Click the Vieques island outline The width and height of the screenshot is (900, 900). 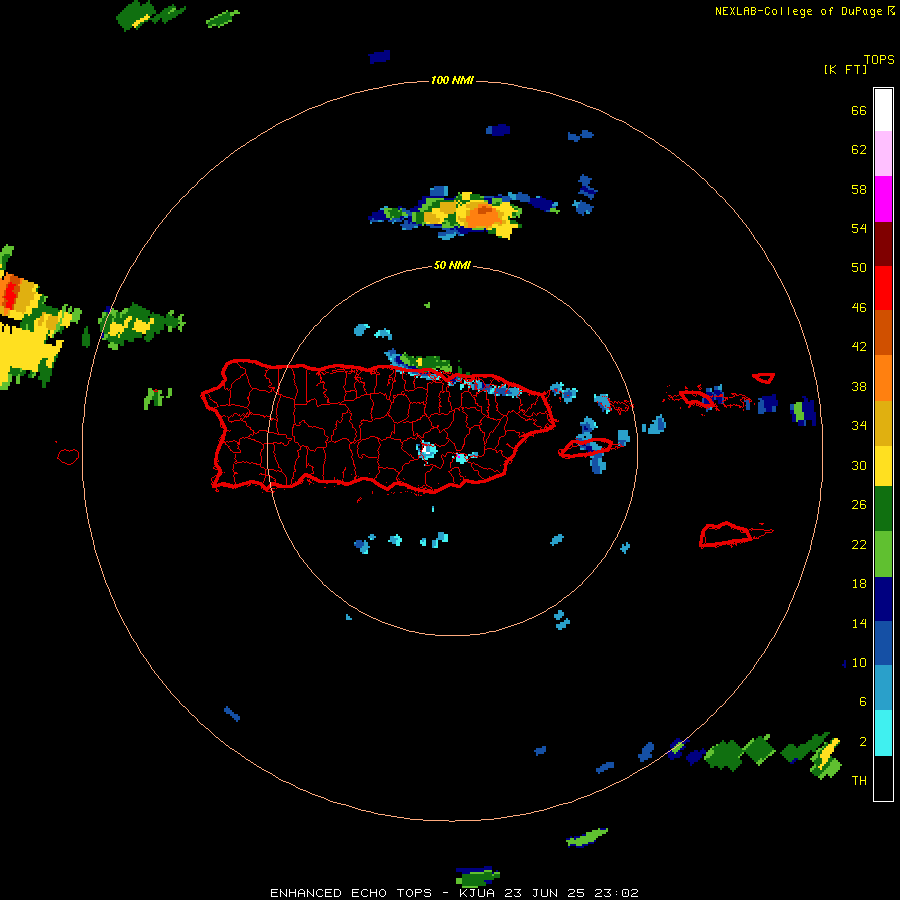(586, 448)
